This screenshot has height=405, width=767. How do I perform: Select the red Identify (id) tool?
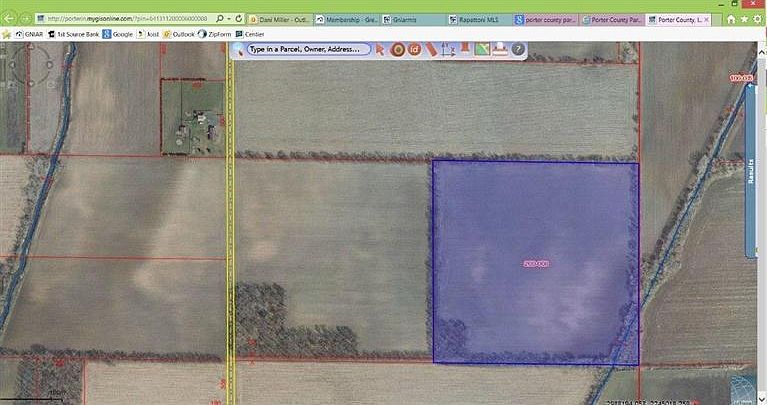coord(414,49)
